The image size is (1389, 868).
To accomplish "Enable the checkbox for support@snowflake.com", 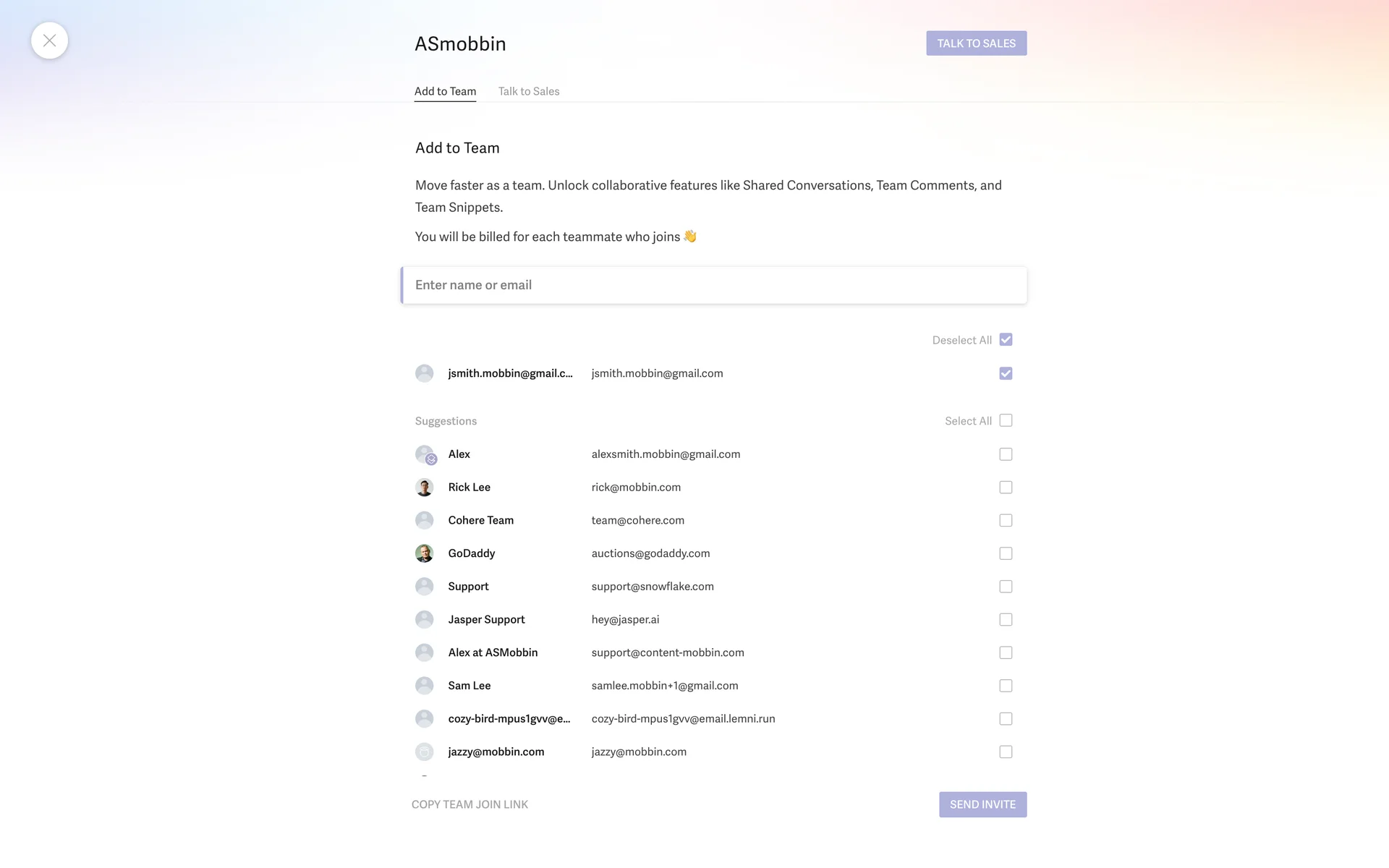I will pyautogui.click(x=1006, y=587).
